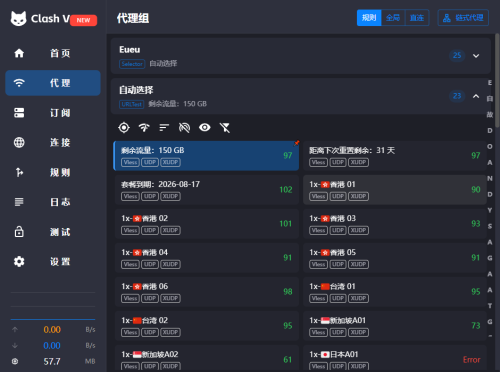Viewport: 500px width, 372px height.
Task: Click the sort order icon
Action: click(164, 128)
